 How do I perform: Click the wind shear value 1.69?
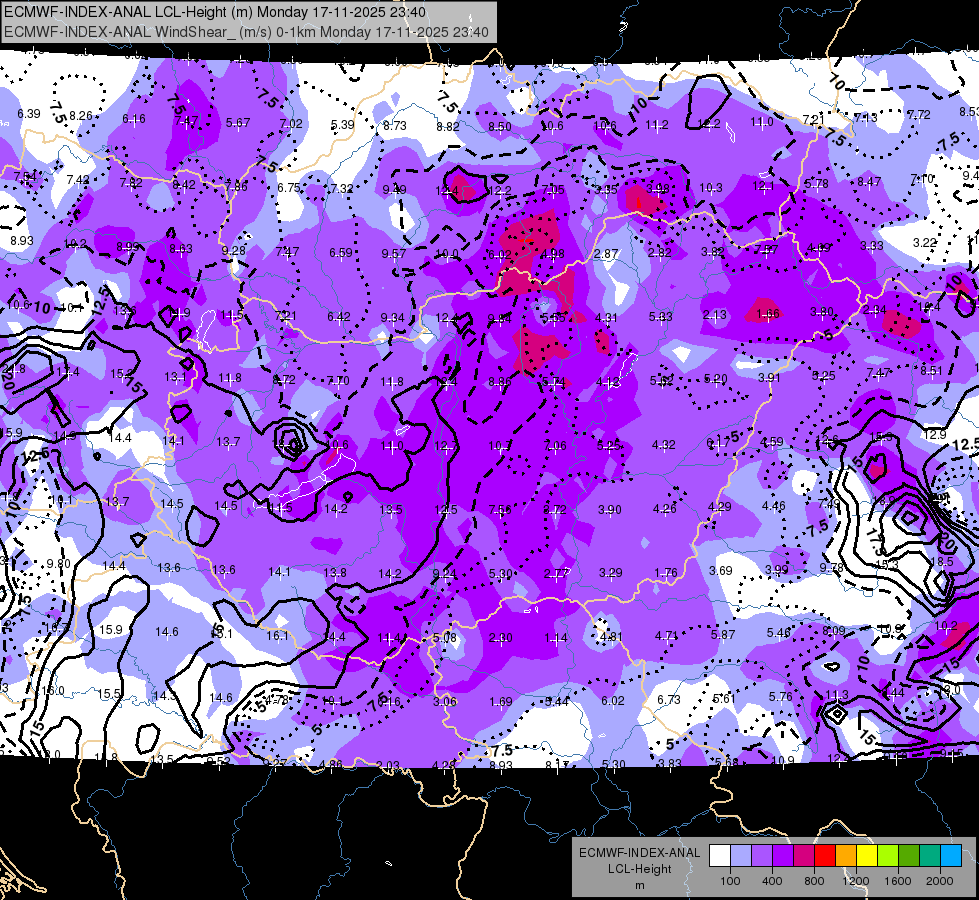(x=501, y=702)
